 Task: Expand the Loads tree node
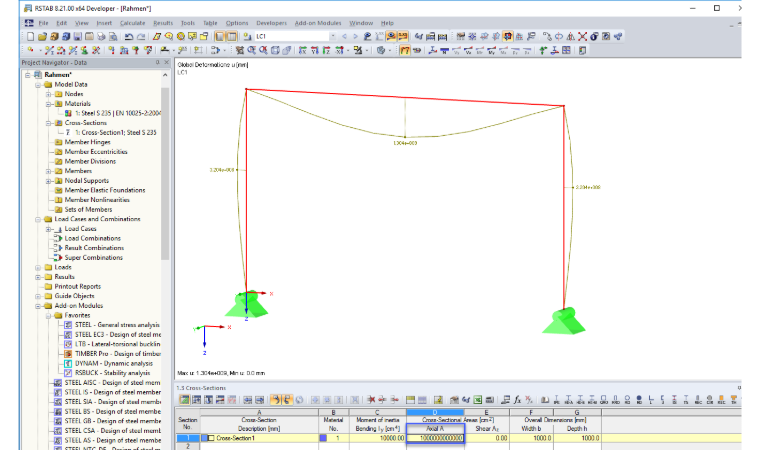tap(38, 267)
